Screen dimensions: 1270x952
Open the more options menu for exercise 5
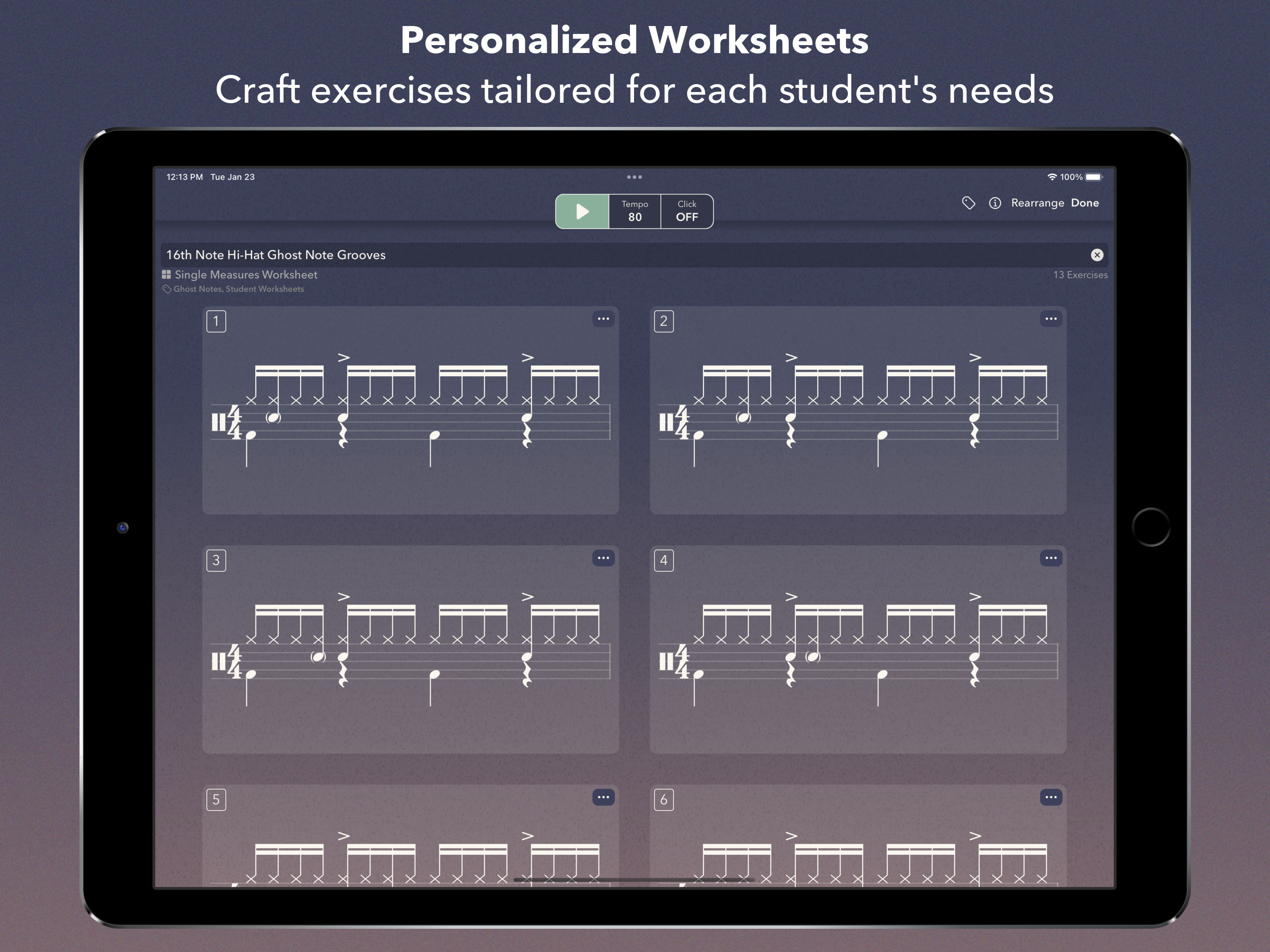click(x=603, y=797)
